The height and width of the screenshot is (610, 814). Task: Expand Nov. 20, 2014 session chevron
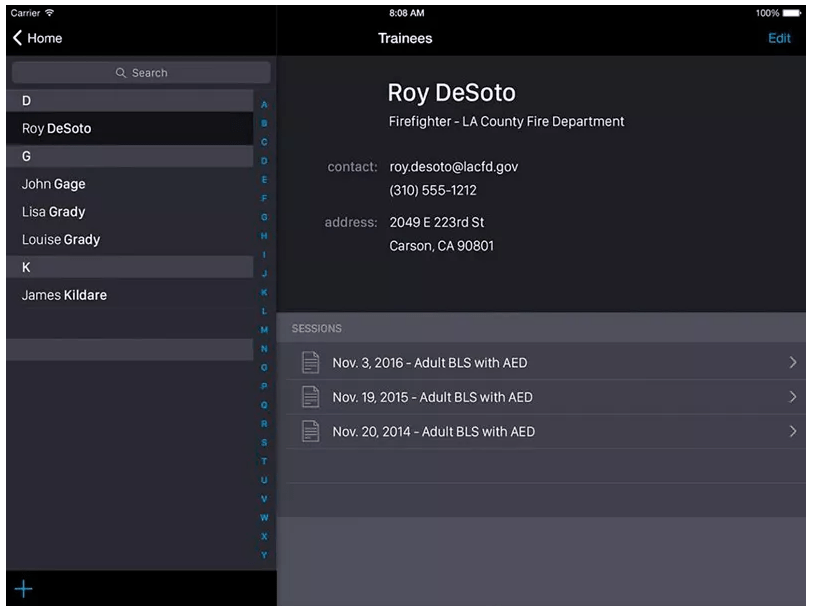792,431
